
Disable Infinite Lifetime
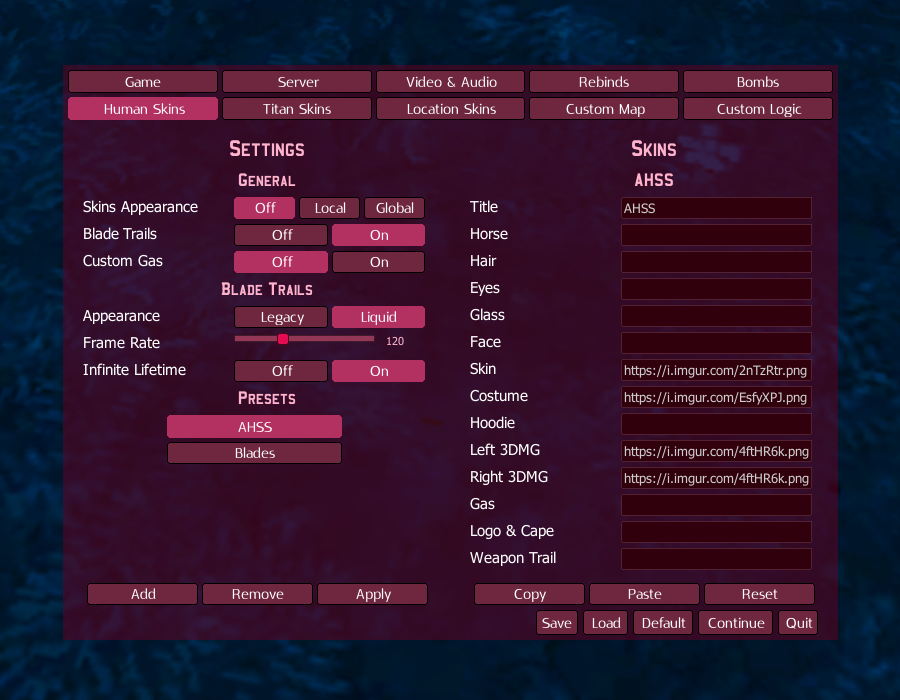pos(280,370)
